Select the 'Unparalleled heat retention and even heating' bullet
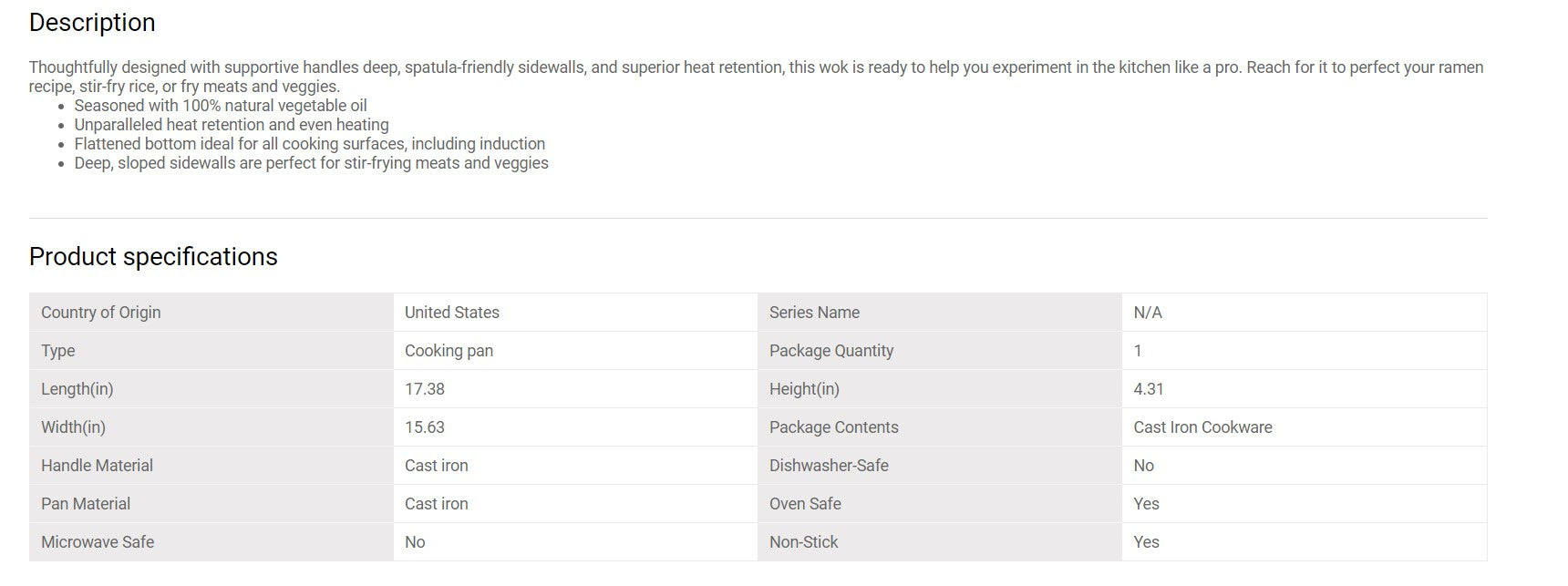This screenshot has height=586, width=1568. click(232, 125)
